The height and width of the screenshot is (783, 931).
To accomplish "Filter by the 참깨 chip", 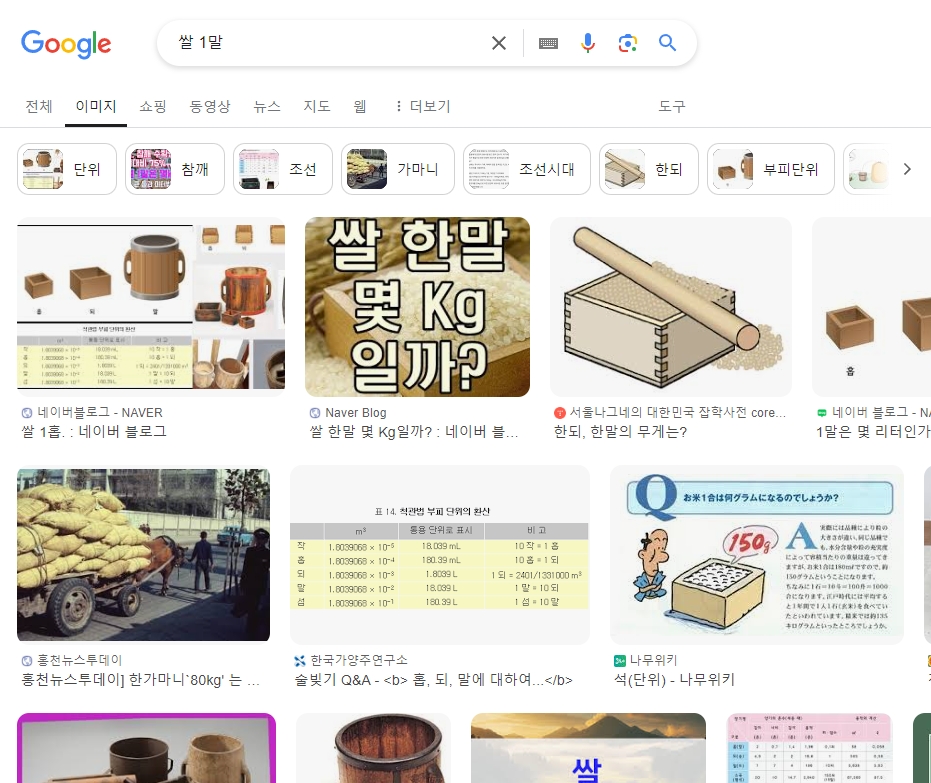I will (175, 169).
